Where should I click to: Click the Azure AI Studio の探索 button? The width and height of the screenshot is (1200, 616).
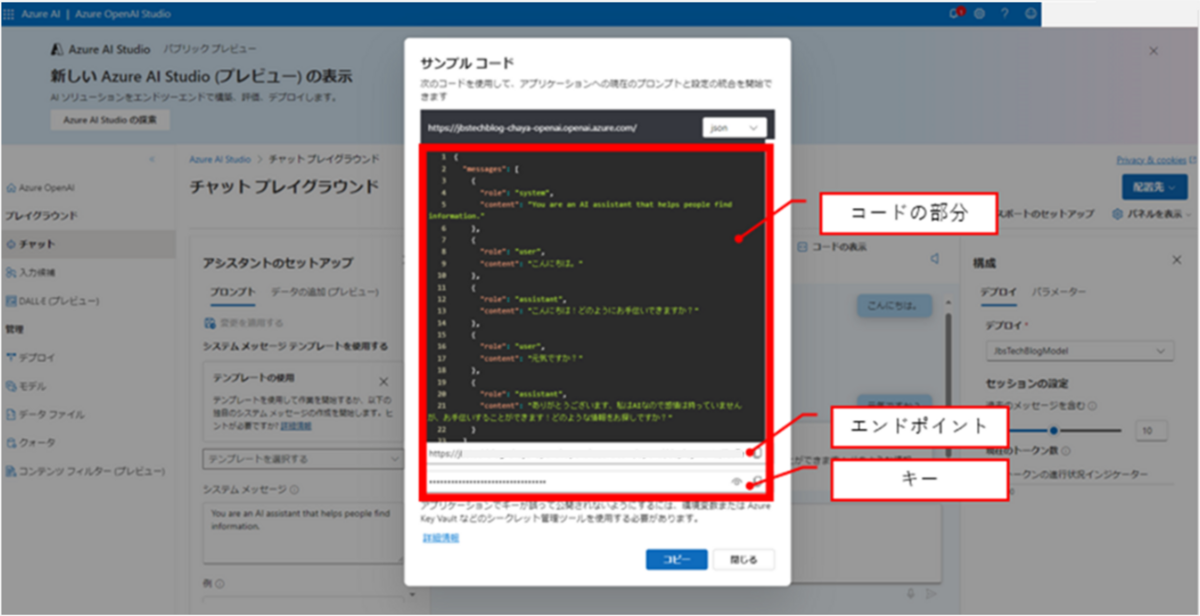(x=110, y=119)
